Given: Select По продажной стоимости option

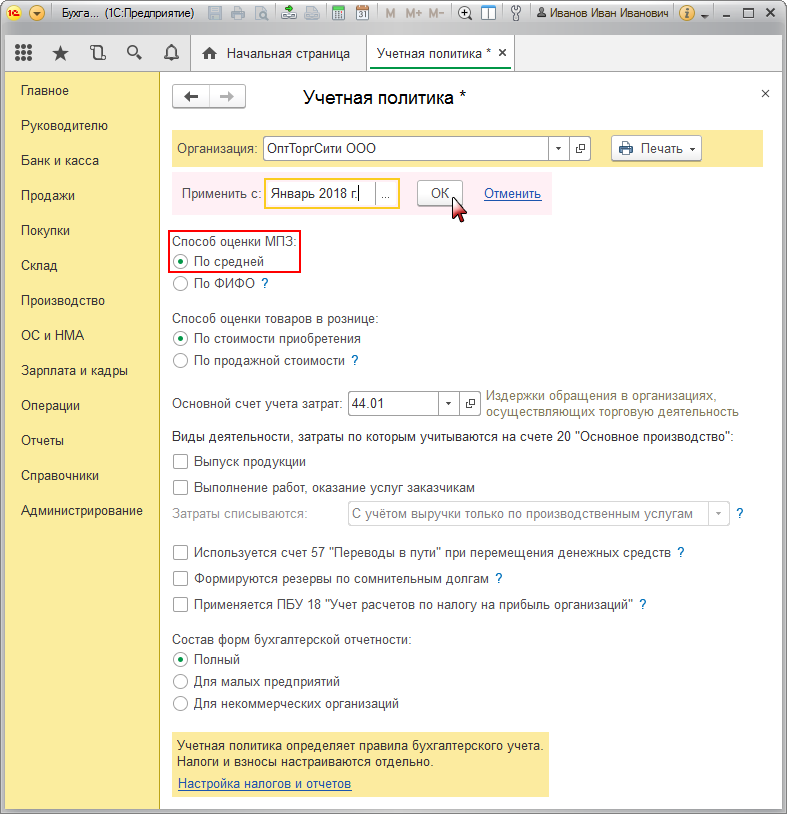Looking at the screenshot, I should click(x=180, y=360).
